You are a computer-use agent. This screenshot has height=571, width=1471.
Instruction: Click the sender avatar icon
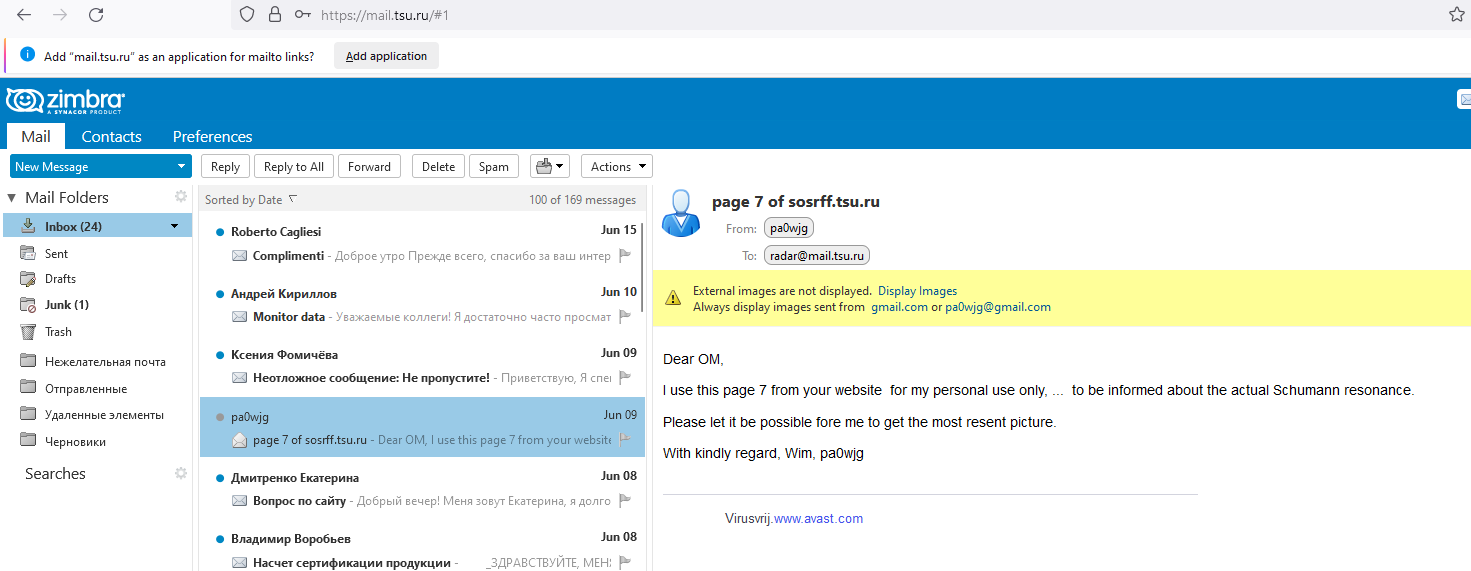coord(681,213)
